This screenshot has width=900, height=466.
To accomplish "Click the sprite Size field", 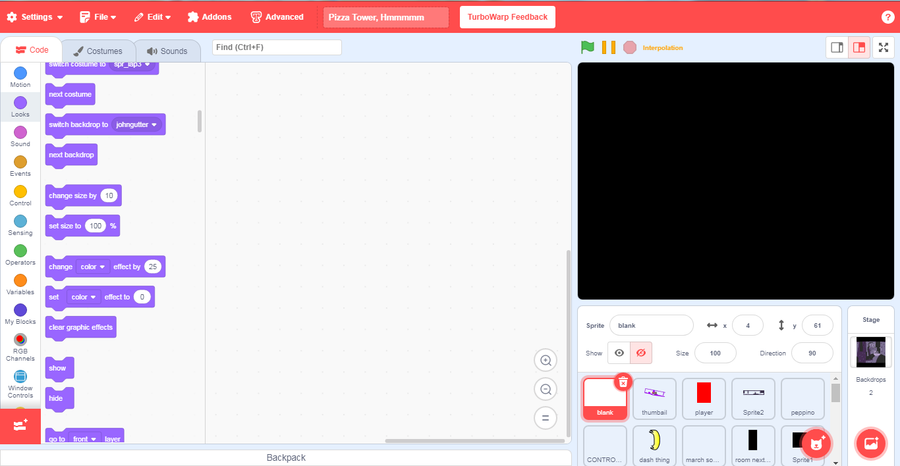I will pyautogui.click(x=715, y=353).
